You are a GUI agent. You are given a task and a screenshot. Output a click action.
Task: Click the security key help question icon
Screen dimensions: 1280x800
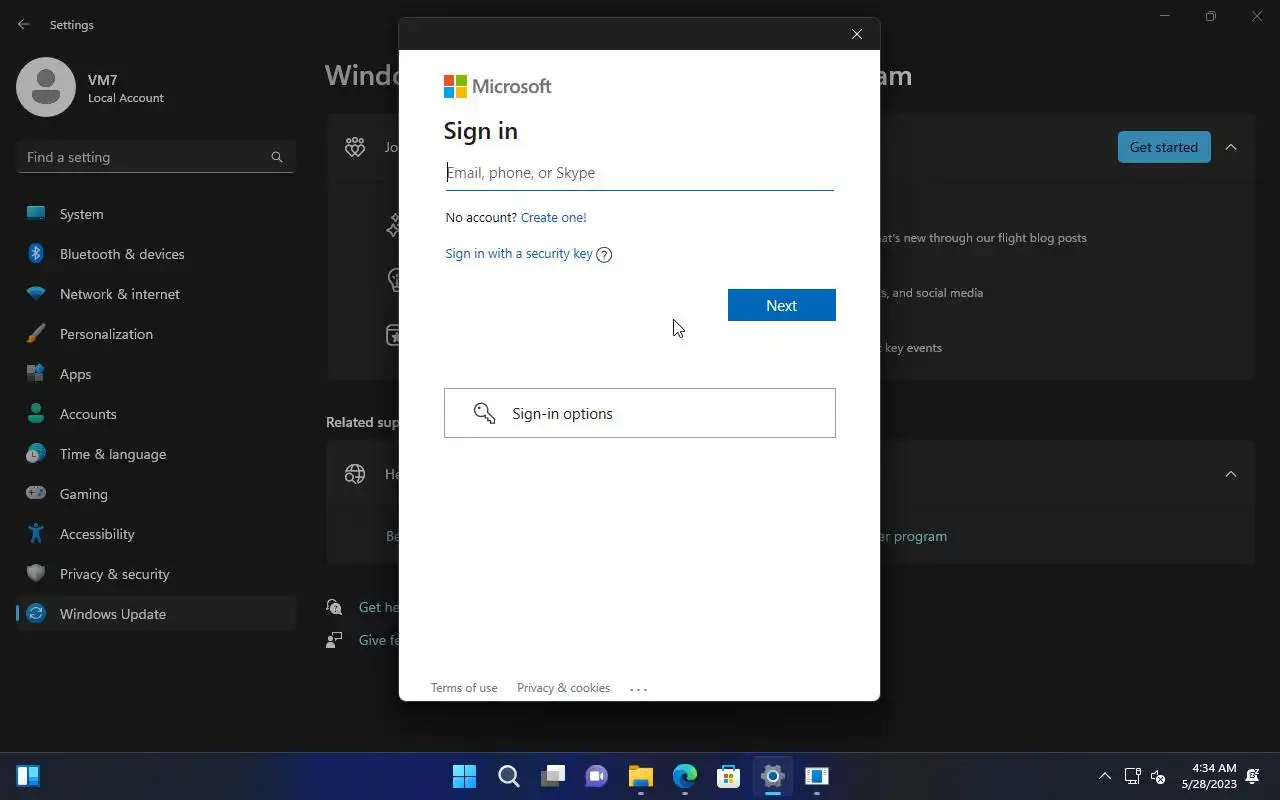pos(604,254)
